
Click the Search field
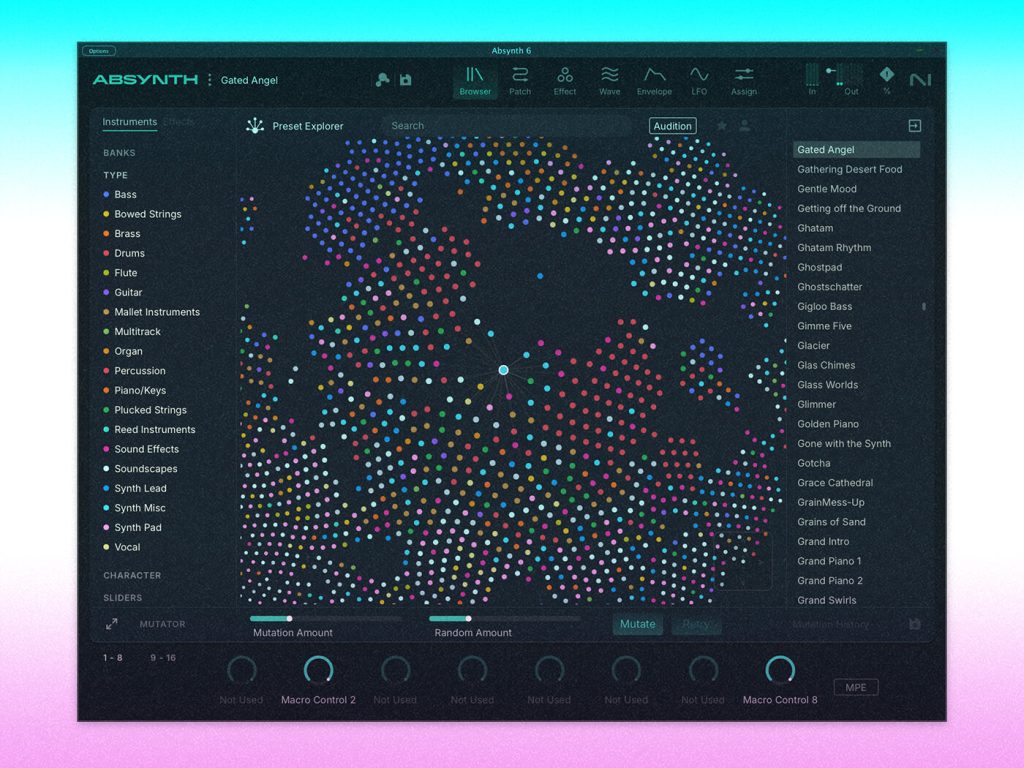tap(509, 125)
